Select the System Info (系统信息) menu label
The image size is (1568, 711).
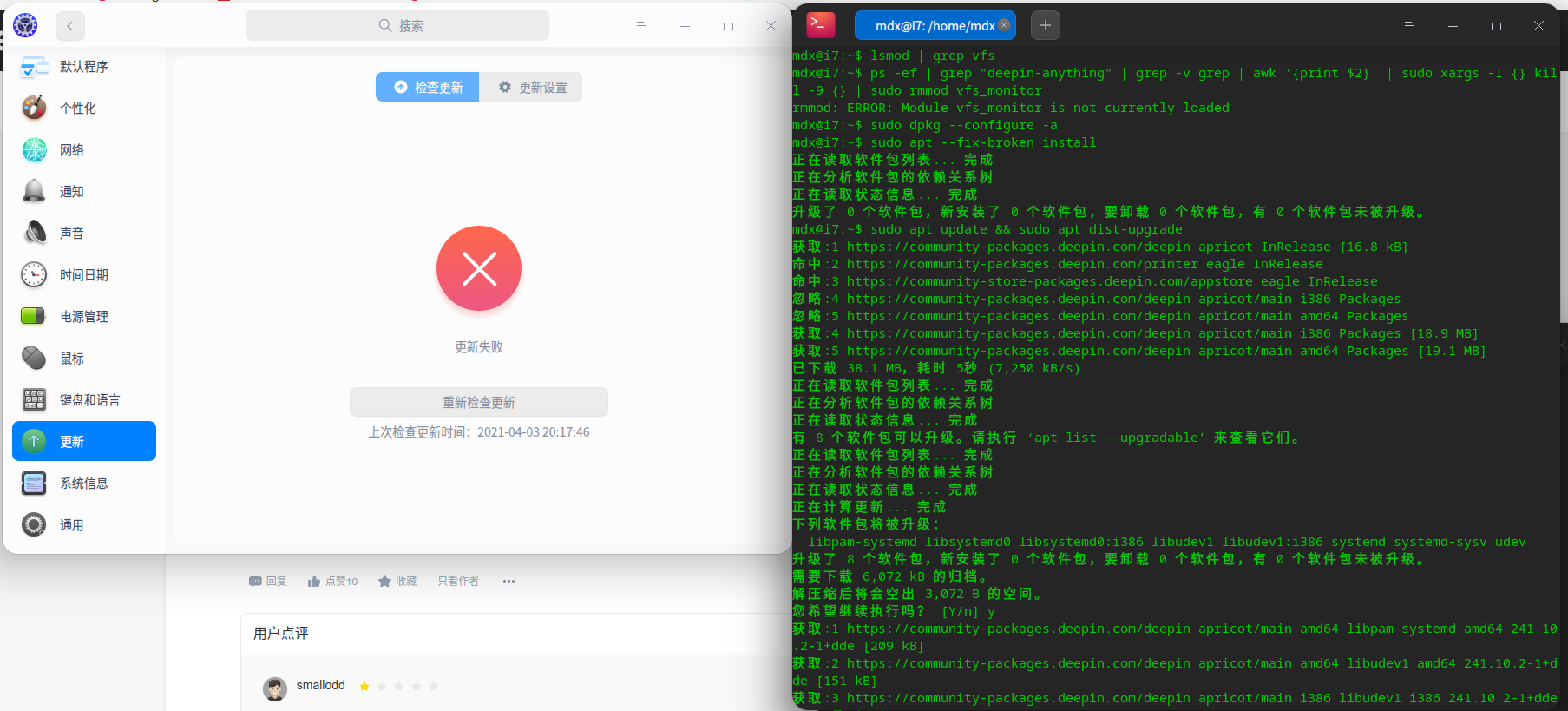tap(84, 484)
